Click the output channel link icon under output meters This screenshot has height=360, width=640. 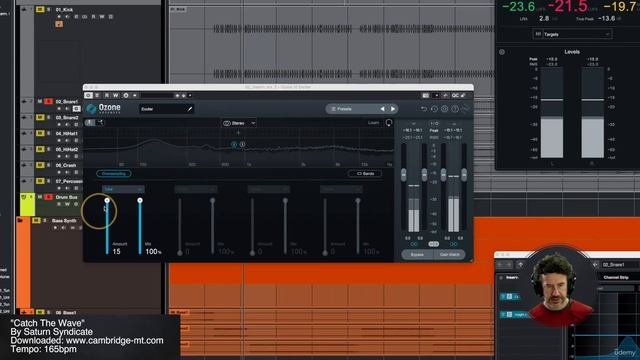453,244
